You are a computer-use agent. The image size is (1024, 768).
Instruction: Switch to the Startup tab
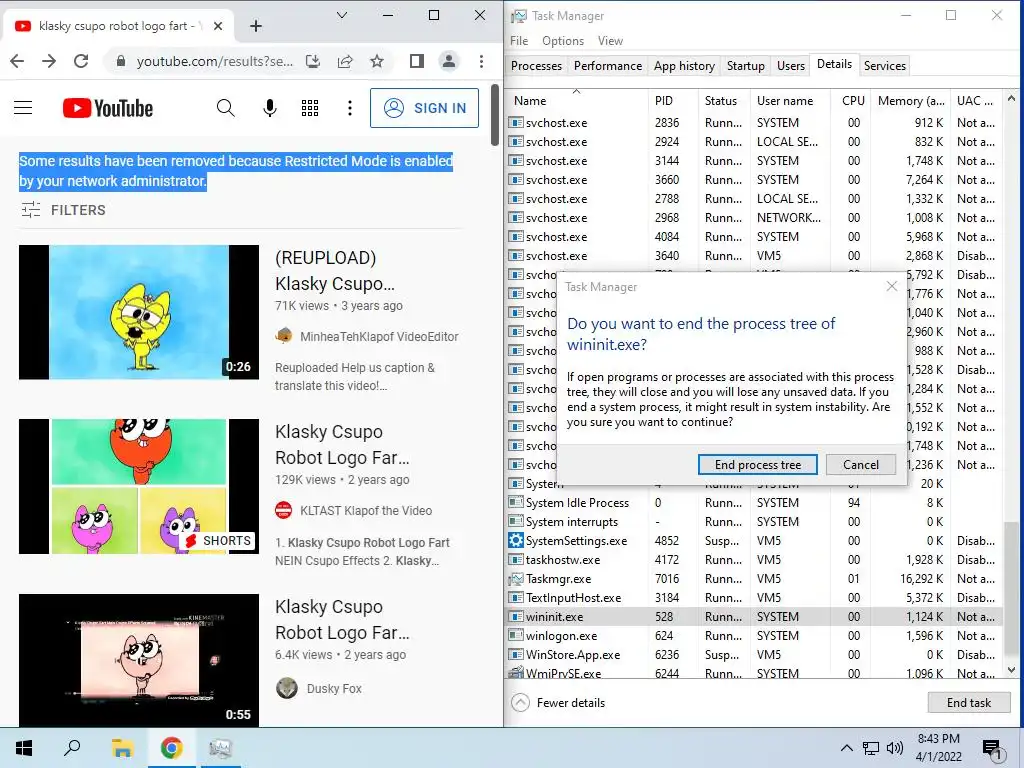[x=745, y=66]
